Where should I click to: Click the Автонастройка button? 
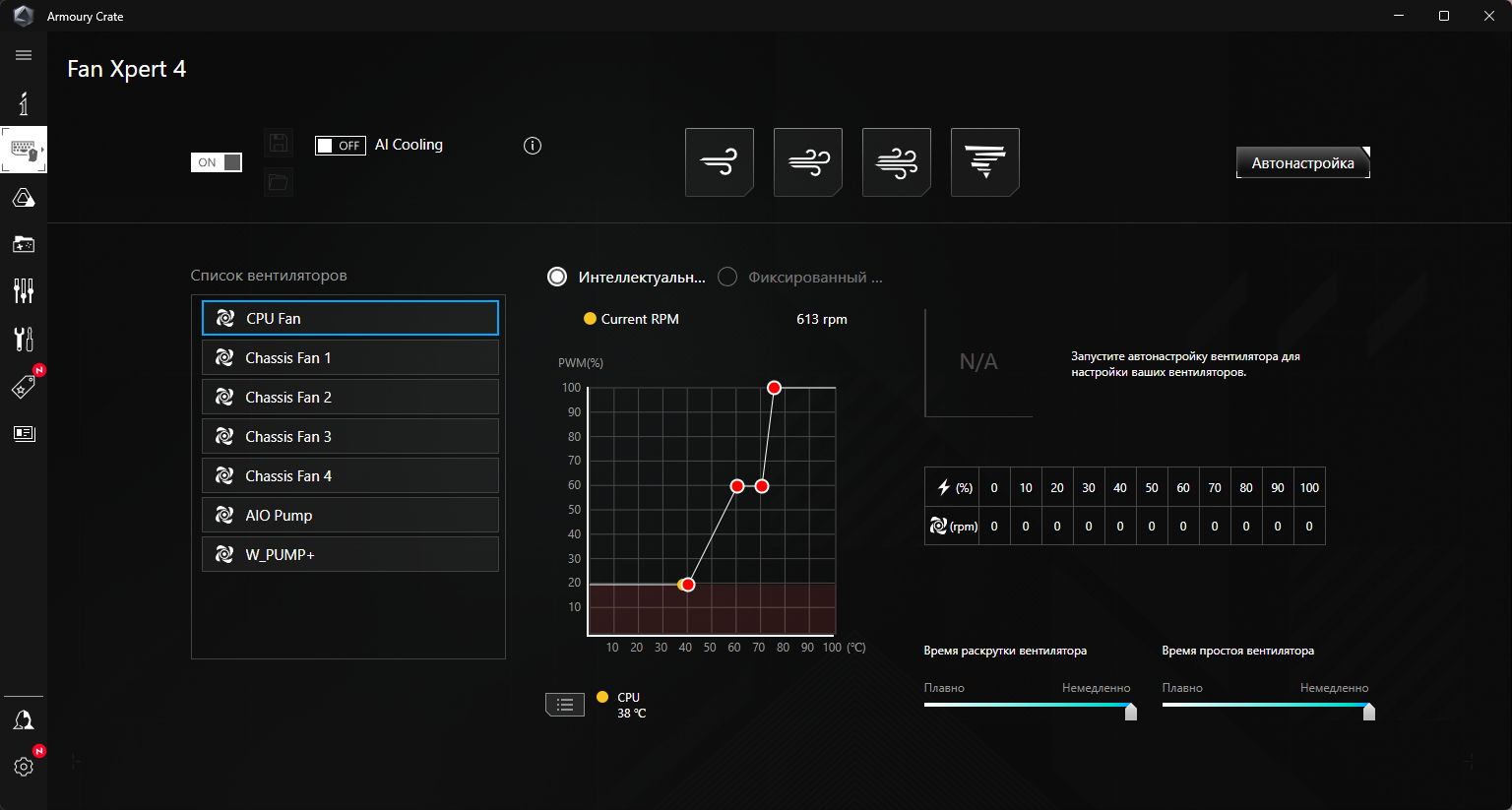coord(1303,162)
